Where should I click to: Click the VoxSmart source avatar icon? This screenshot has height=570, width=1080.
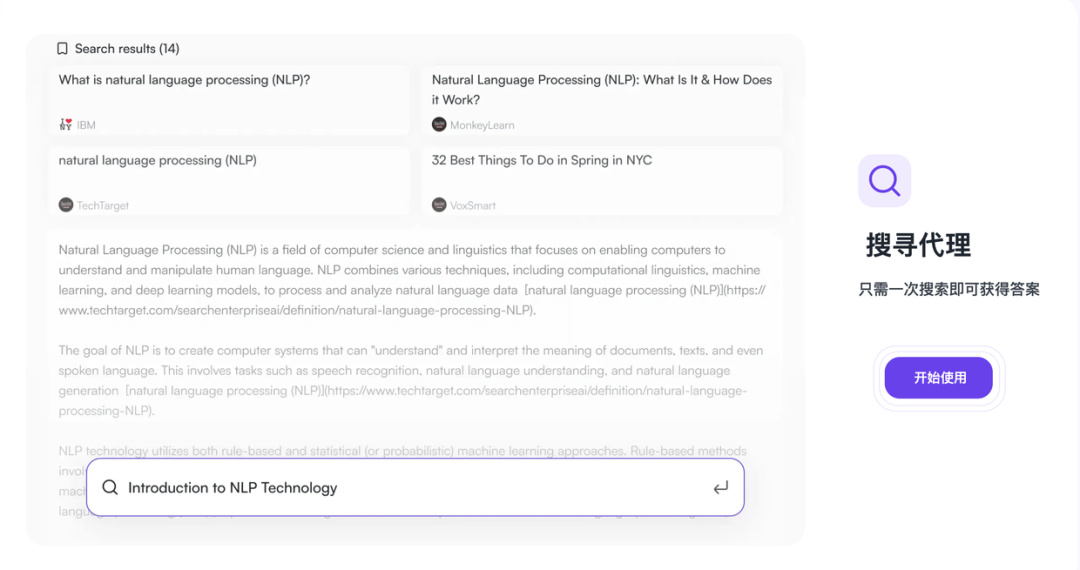(x=439, y=205)
